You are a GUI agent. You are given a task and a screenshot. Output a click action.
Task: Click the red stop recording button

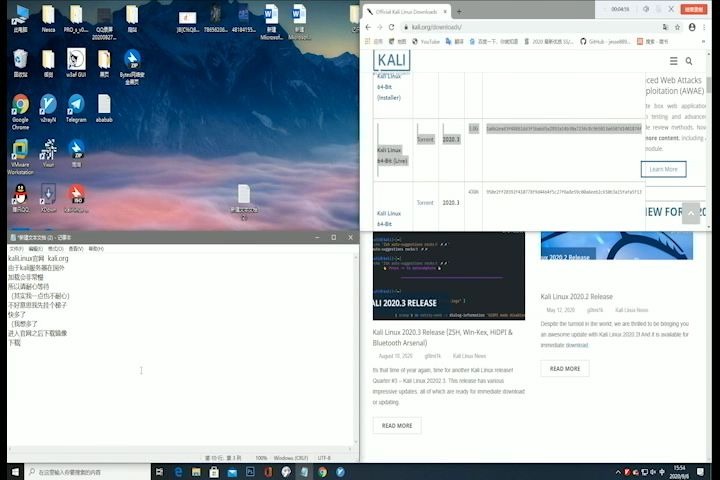point(694,9)
